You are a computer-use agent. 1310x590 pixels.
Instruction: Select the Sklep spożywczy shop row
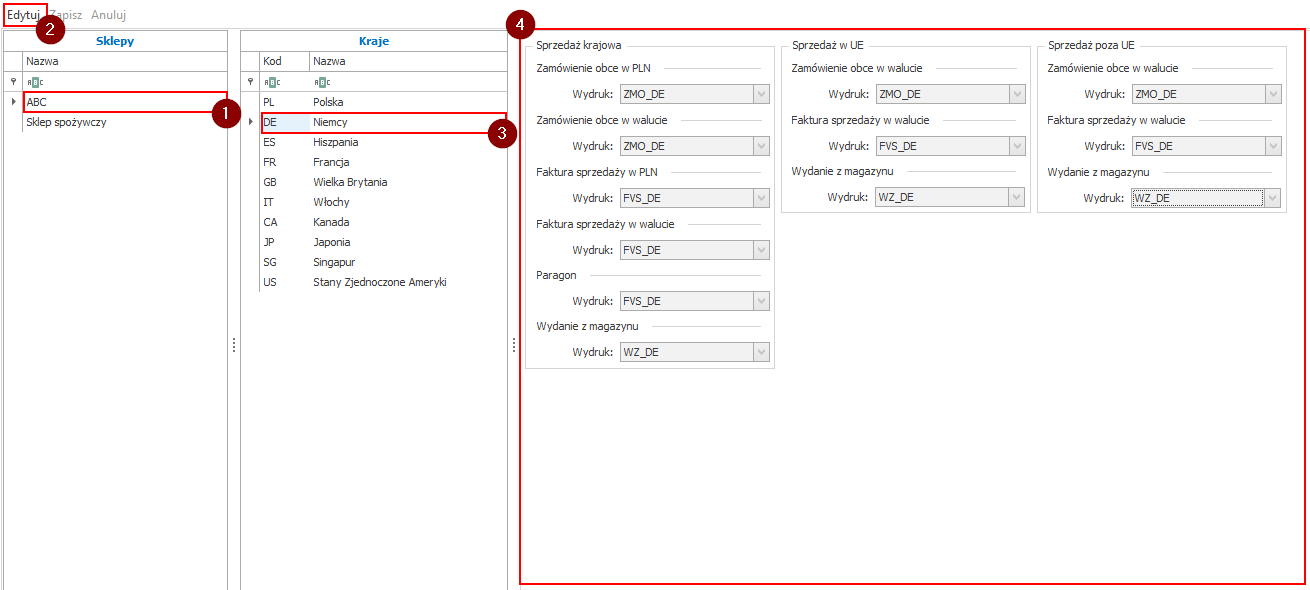[x=66, y=122]
